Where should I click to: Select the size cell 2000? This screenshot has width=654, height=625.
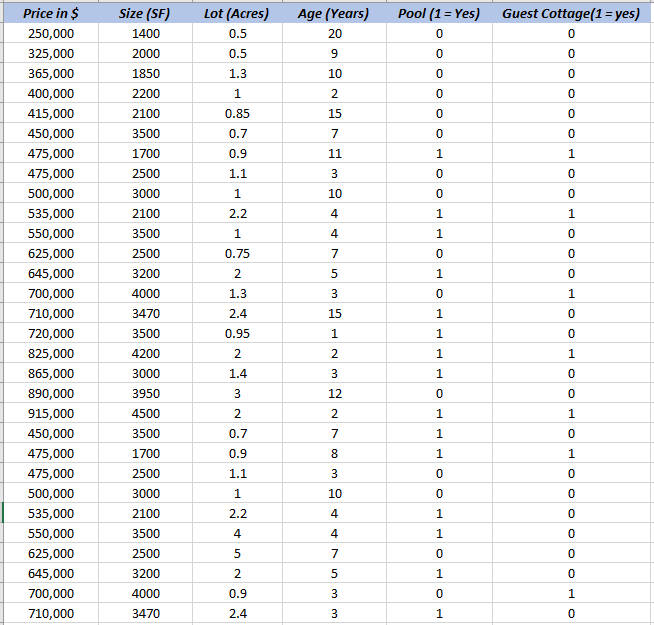point(146,53)
